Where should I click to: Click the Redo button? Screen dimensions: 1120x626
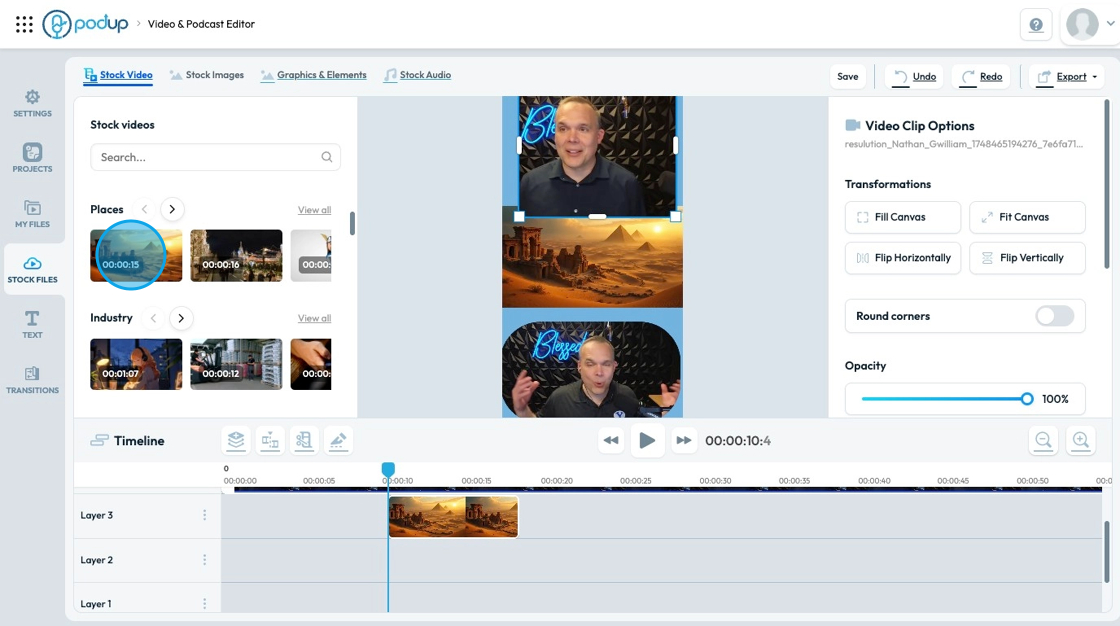[981, 76]
